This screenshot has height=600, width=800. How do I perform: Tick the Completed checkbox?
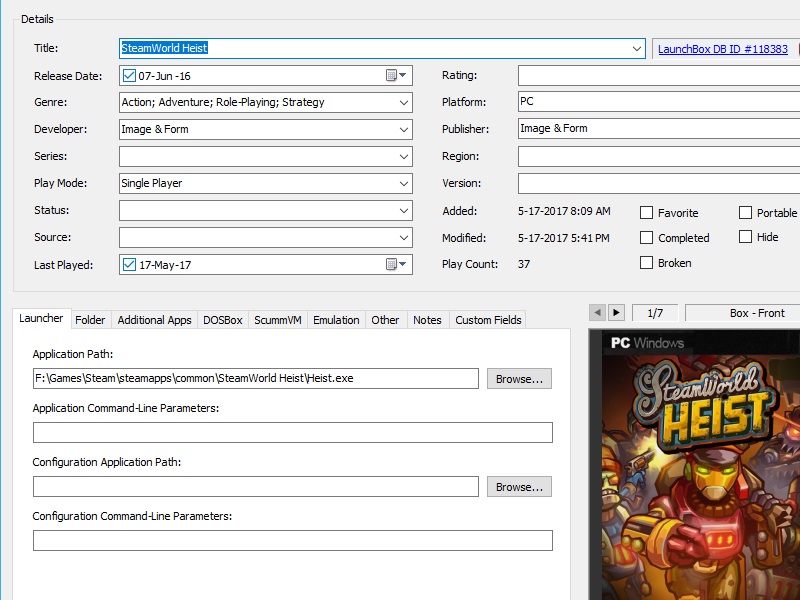click(646, 237)
